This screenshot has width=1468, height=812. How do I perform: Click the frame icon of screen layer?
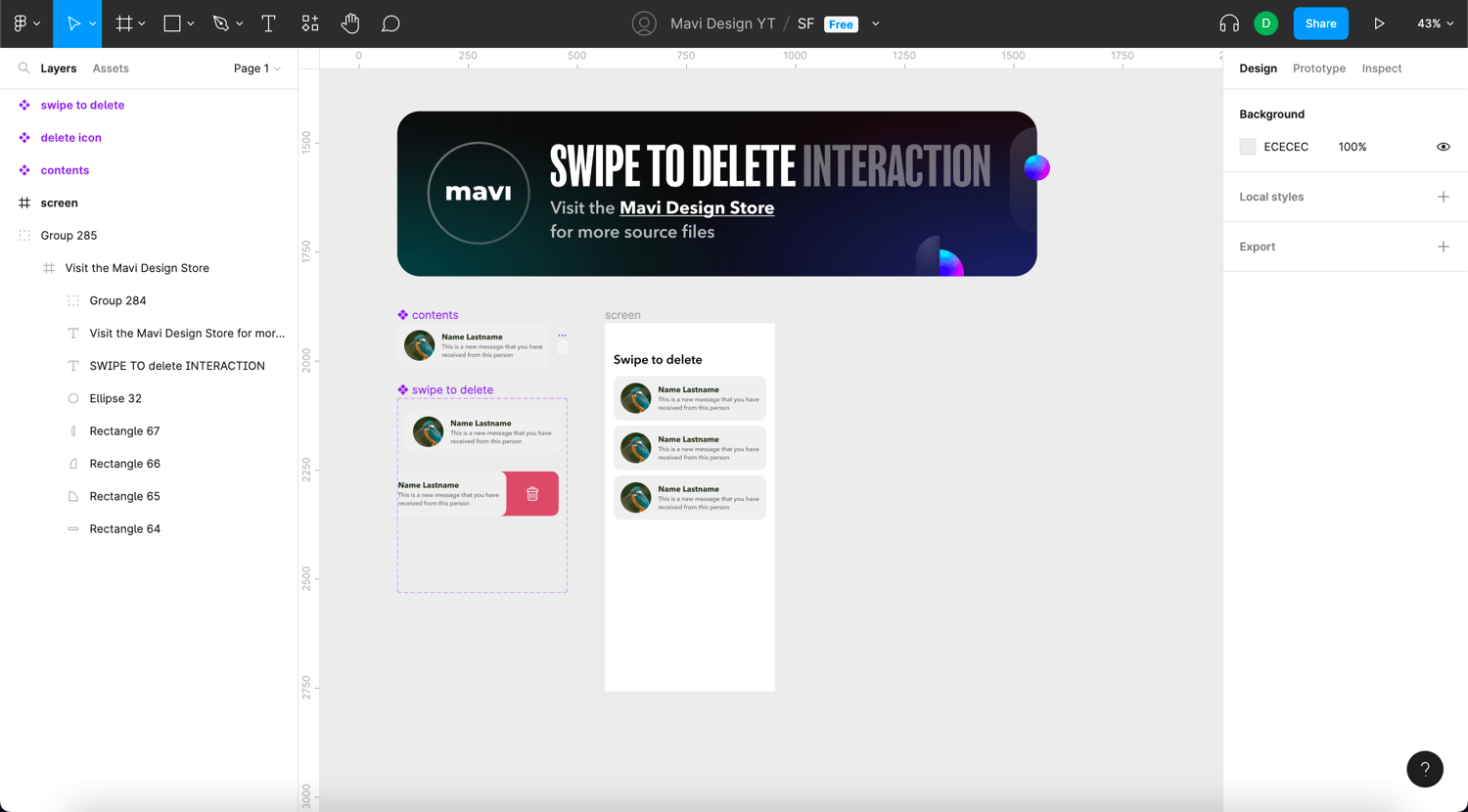point(24,203)
